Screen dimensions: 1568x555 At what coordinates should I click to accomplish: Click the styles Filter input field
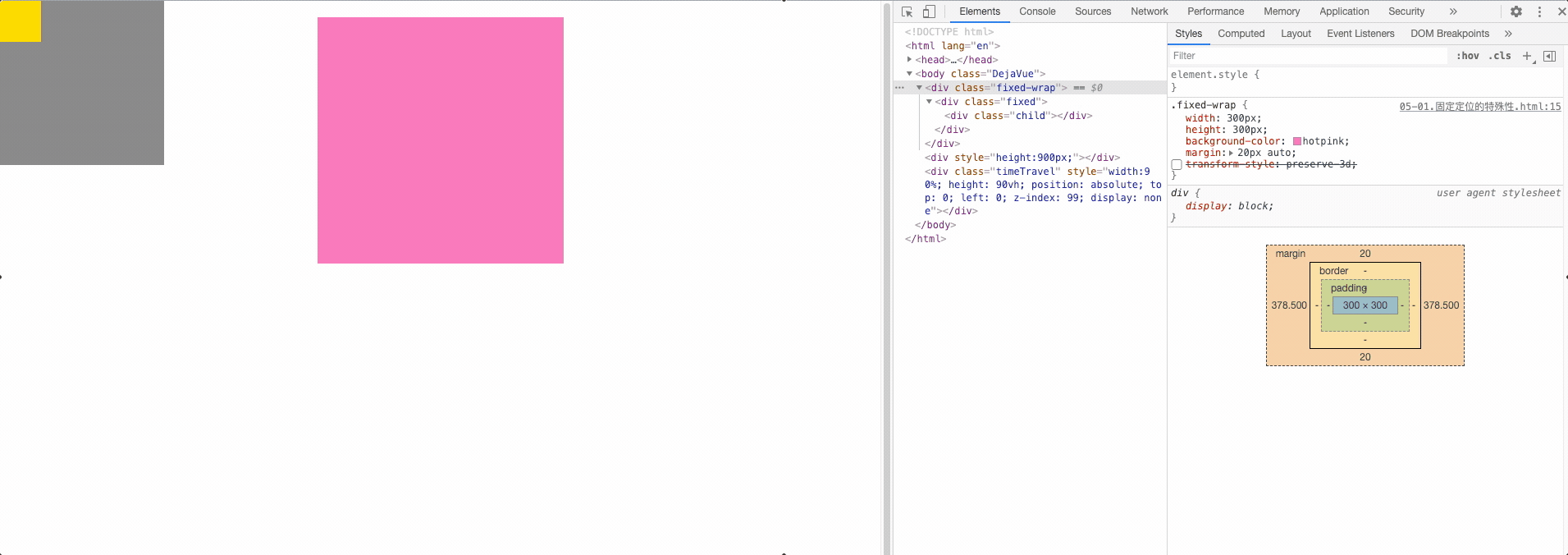point(1308,56)
